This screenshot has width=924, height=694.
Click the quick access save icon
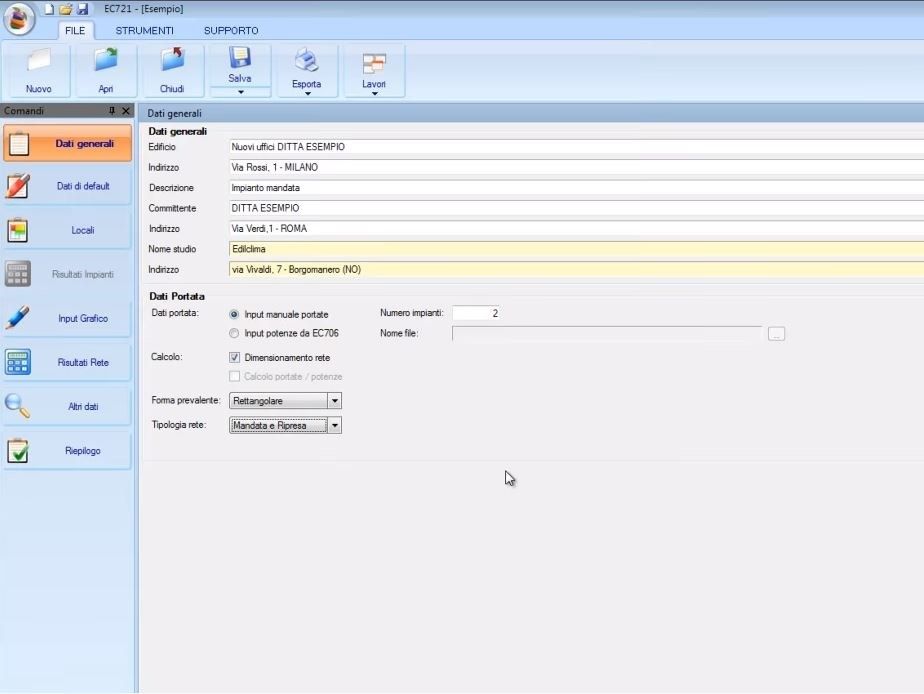82,9
